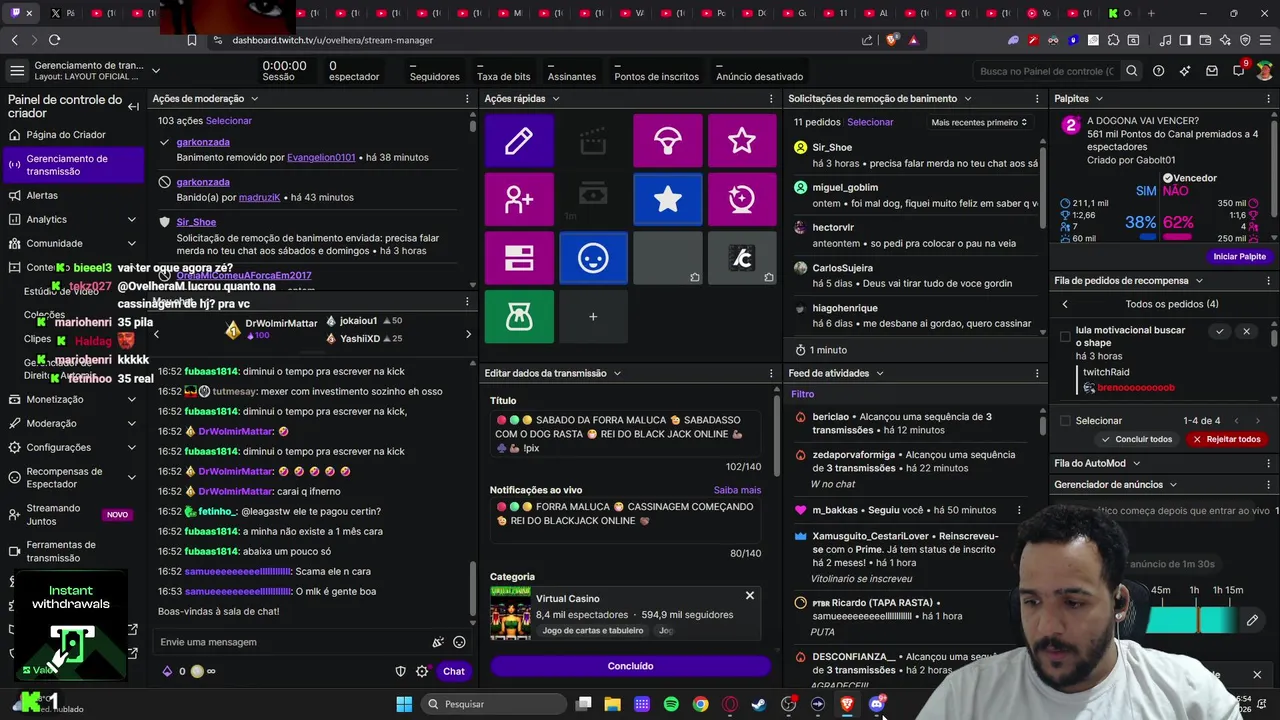Reject lula motivacional request with X

(x=1246, y=331)
